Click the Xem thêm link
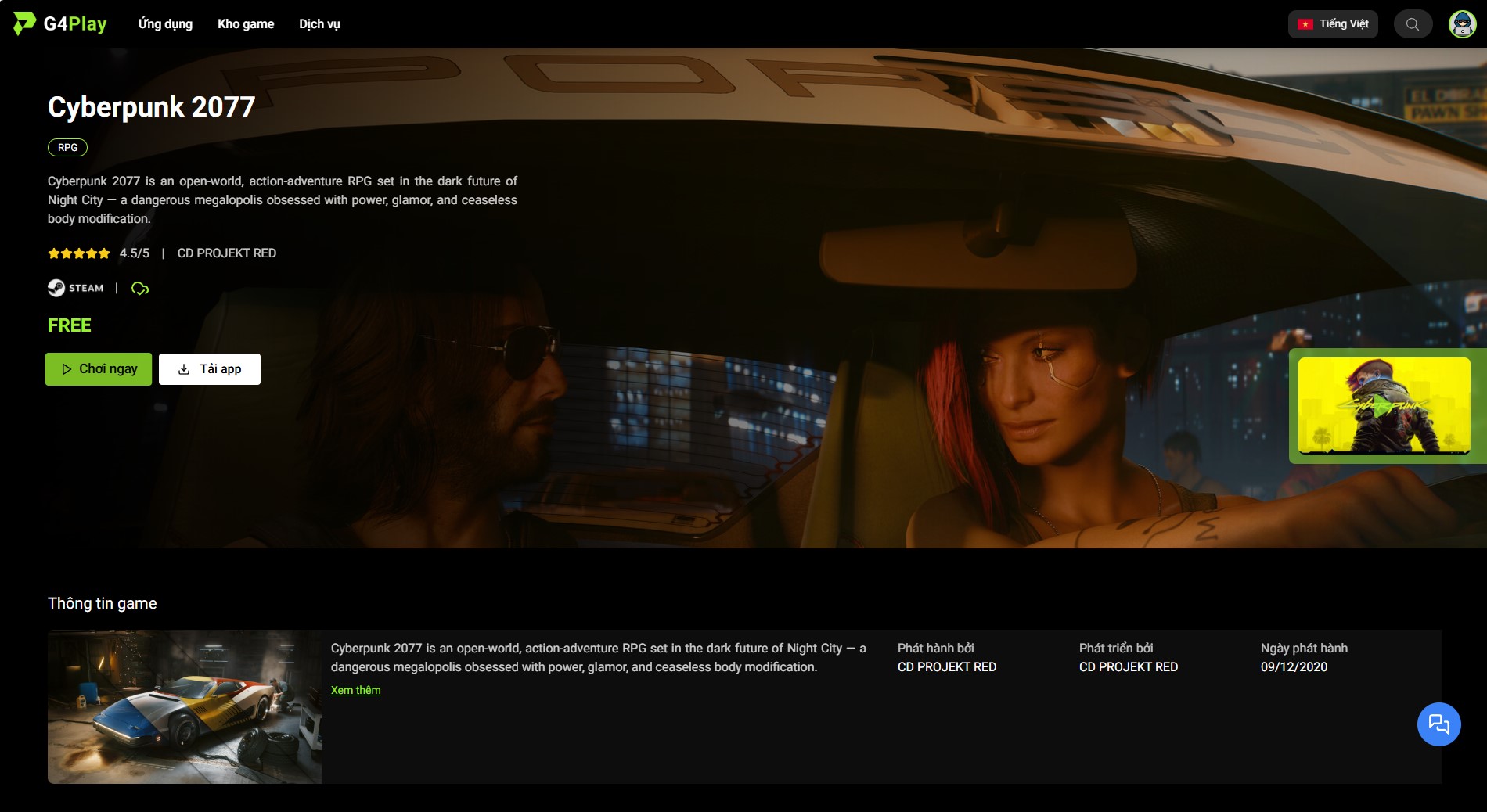1487x812 pixels. pos(356,690)
